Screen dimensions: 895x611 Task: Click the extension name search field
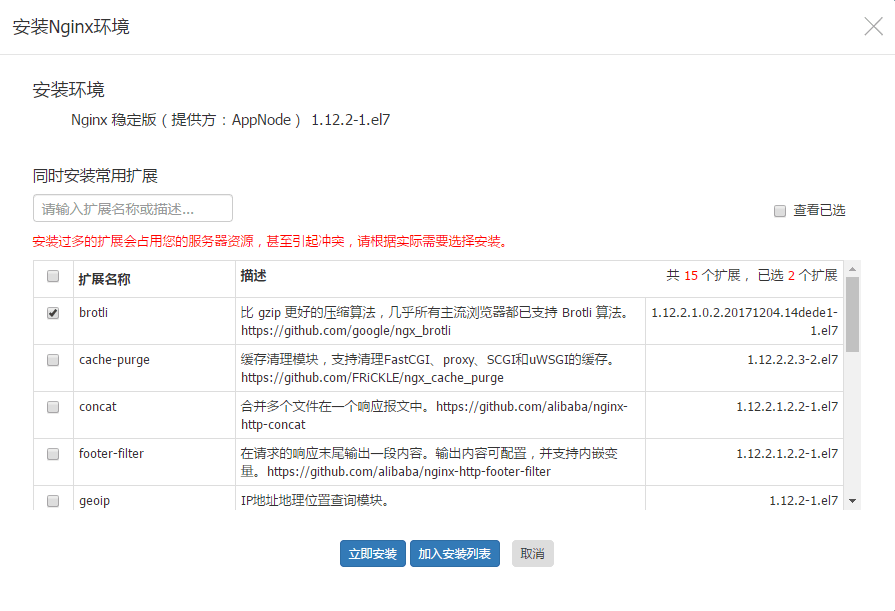coord(133,209)
